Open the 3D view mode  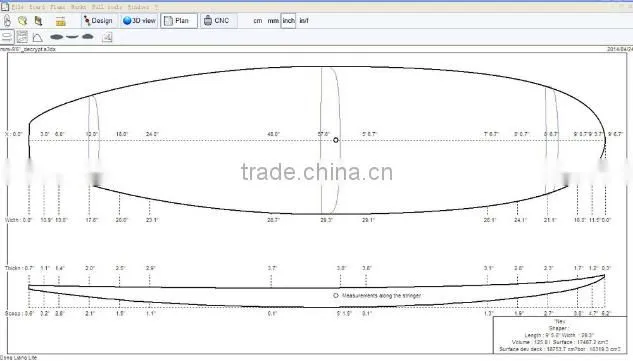(x=139, y=21)
